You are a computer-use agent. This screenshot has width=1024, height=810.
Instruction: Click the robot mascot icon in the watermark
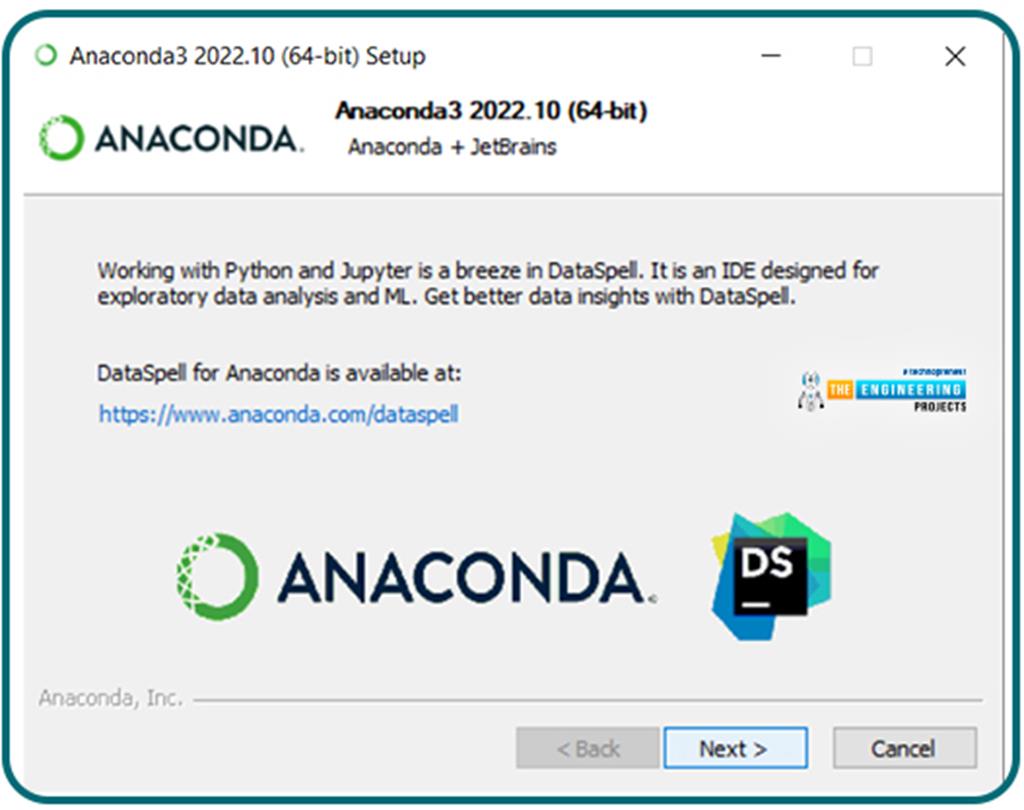810,391
